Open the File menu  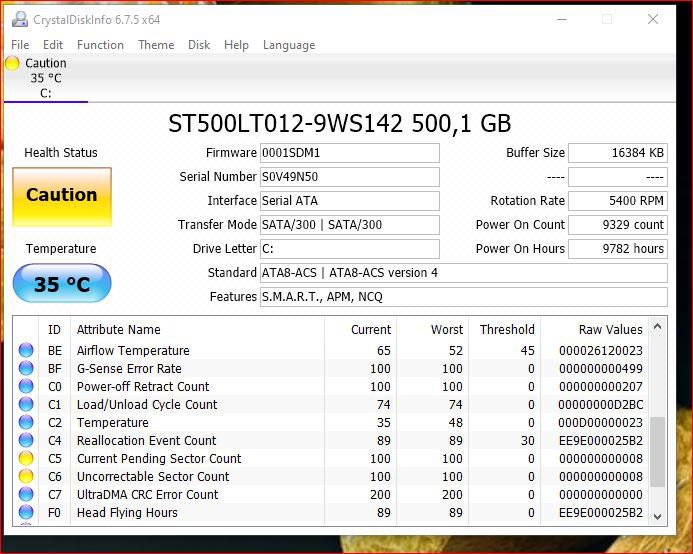coord(20,45)
